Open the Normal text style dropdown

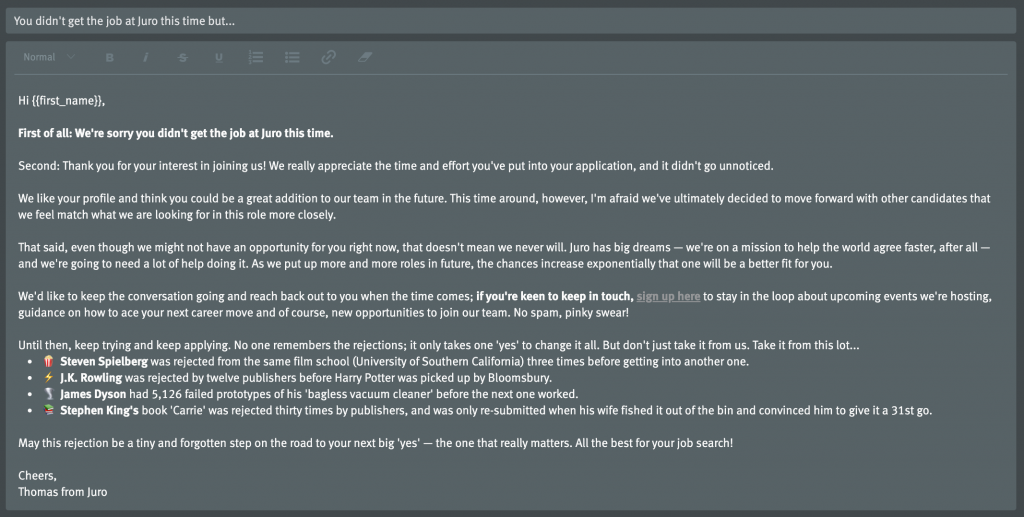pos(49,57)
